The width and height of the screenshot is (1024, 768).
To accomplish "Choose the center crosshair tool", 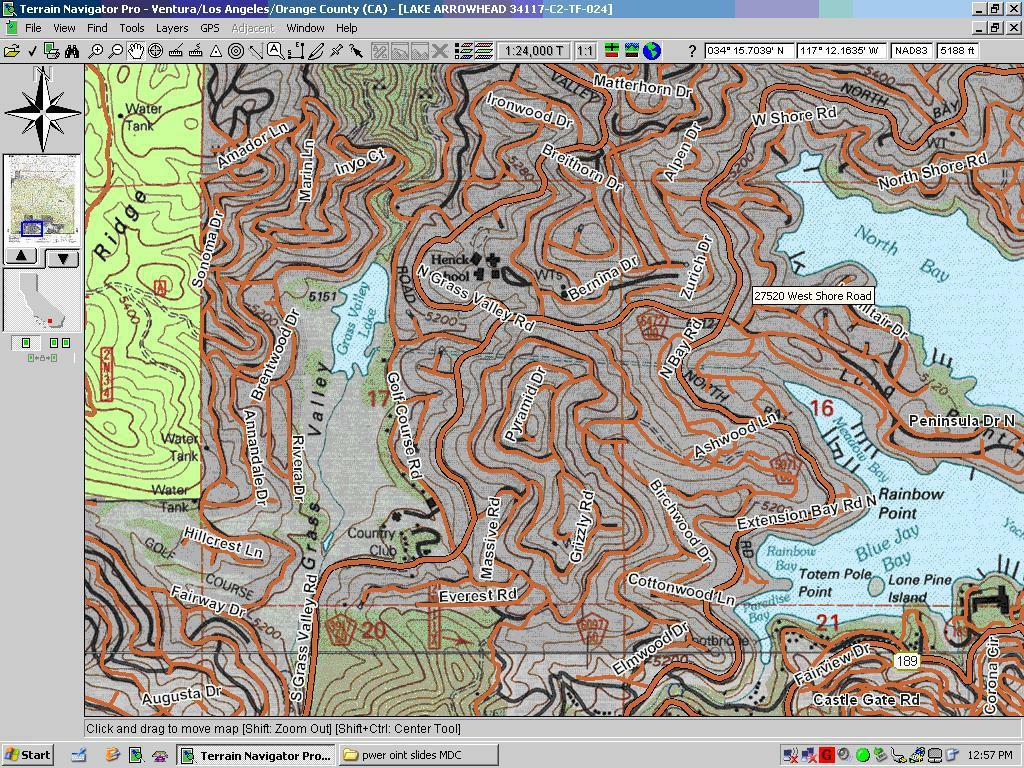I will coord(155,51).
